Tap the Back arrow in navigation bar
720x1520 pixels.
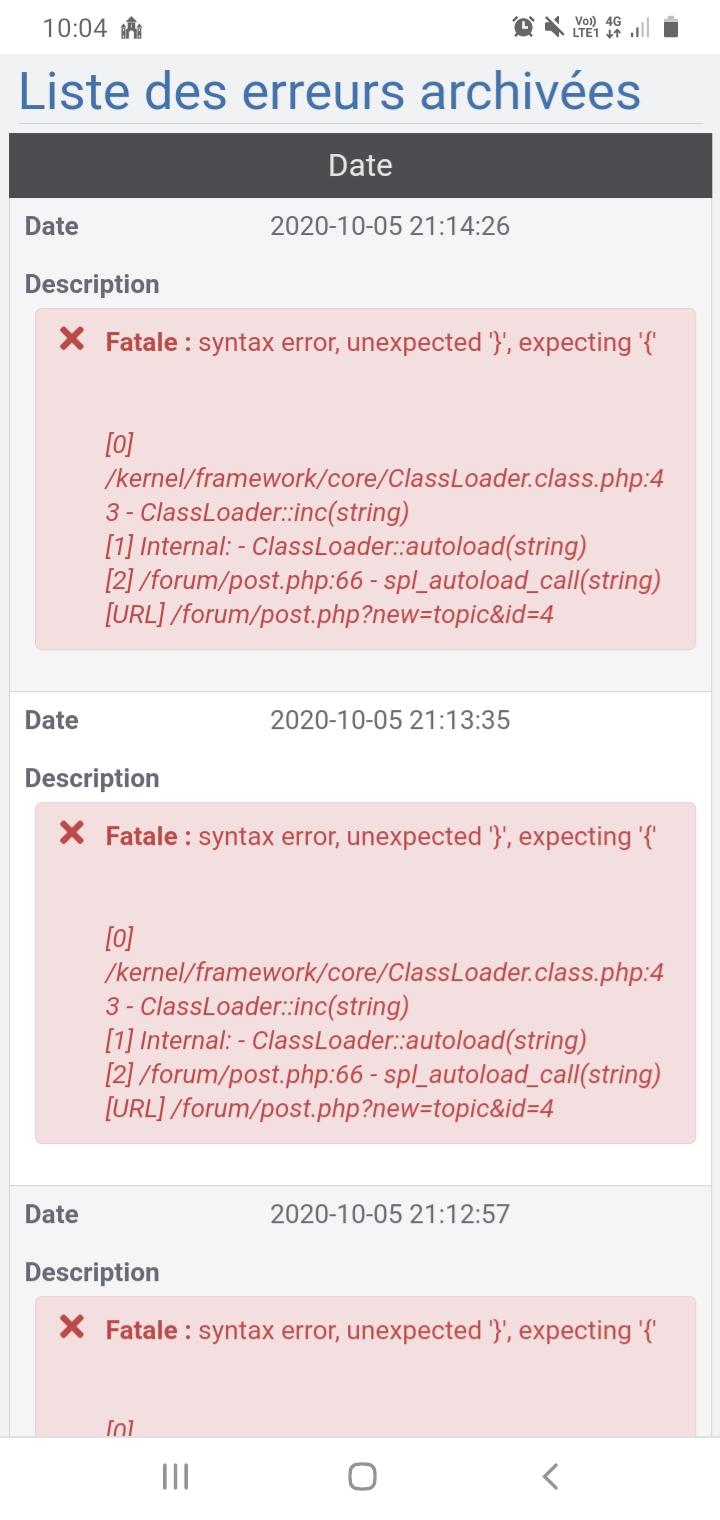549,1475
